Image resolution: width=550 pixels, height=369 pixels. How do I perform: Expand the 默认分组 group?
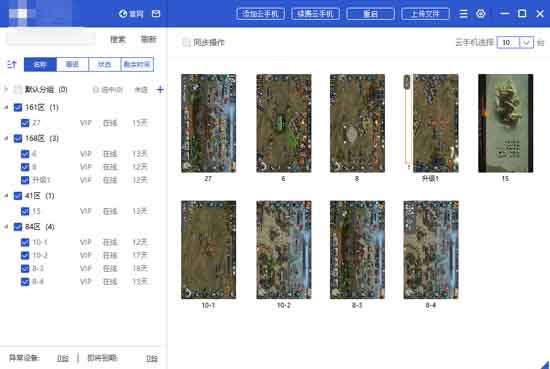(x=6, y=89)
